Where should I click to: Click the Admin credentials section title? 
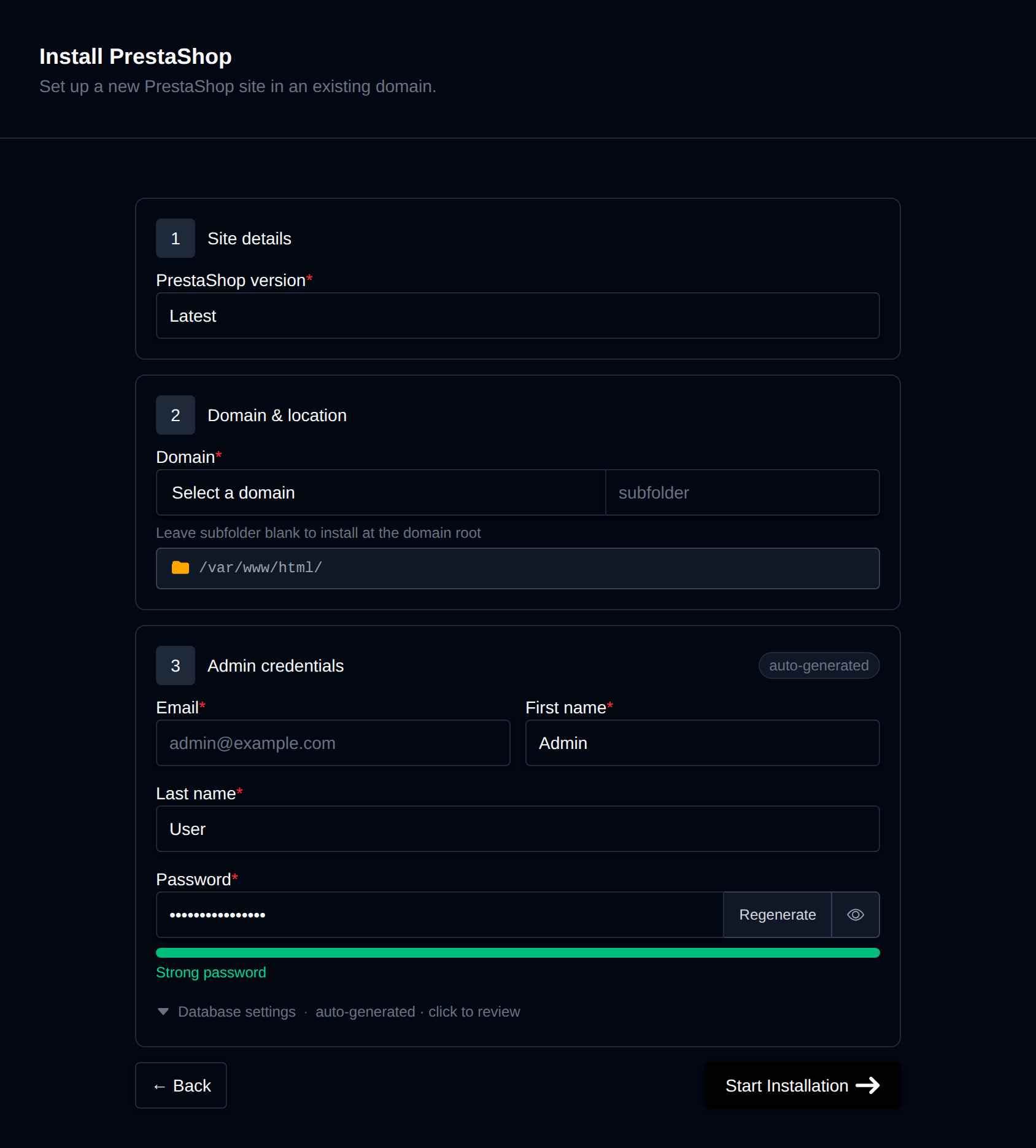click(276, 665)
